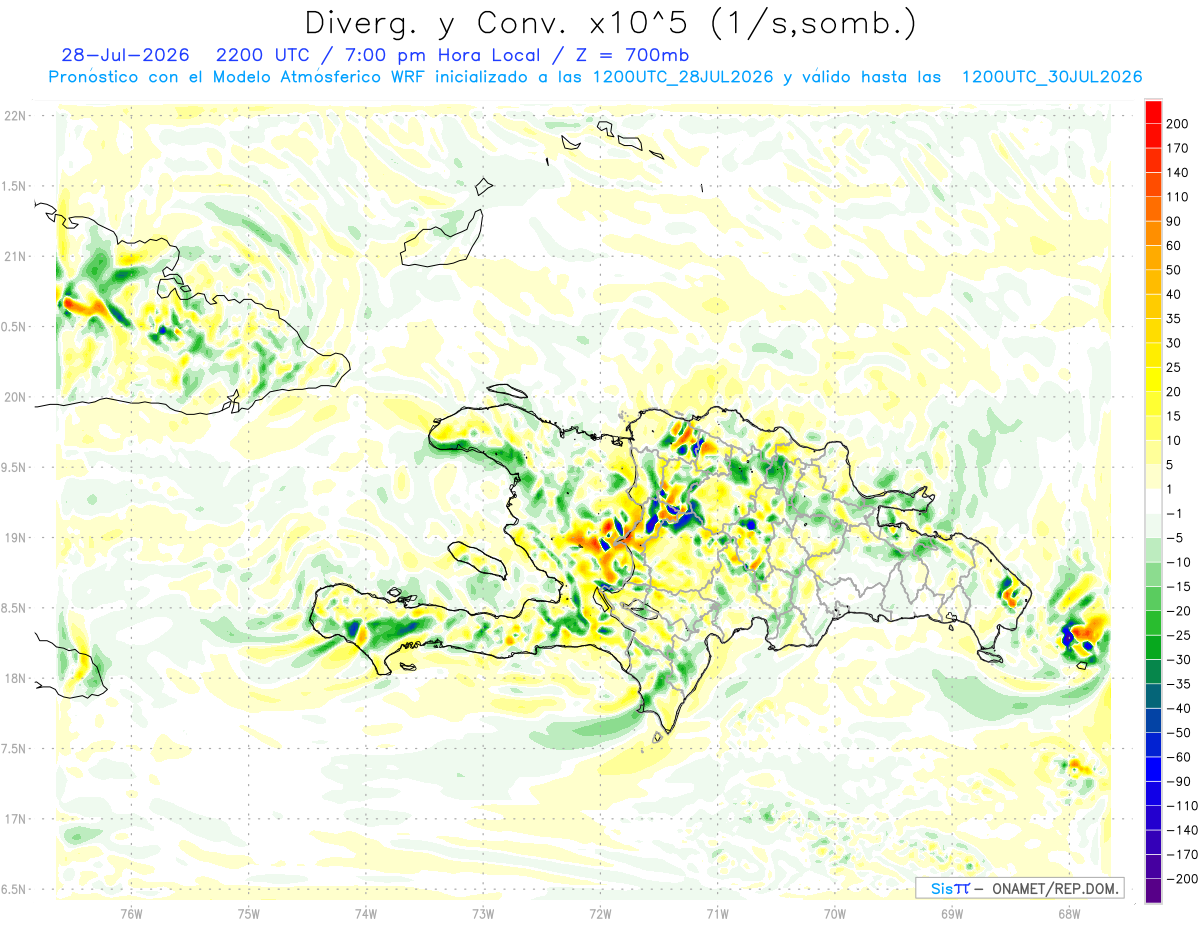Click the '0.5N' latitude label
This screenshot has height=927, width=1200.
tap(14, 327)
